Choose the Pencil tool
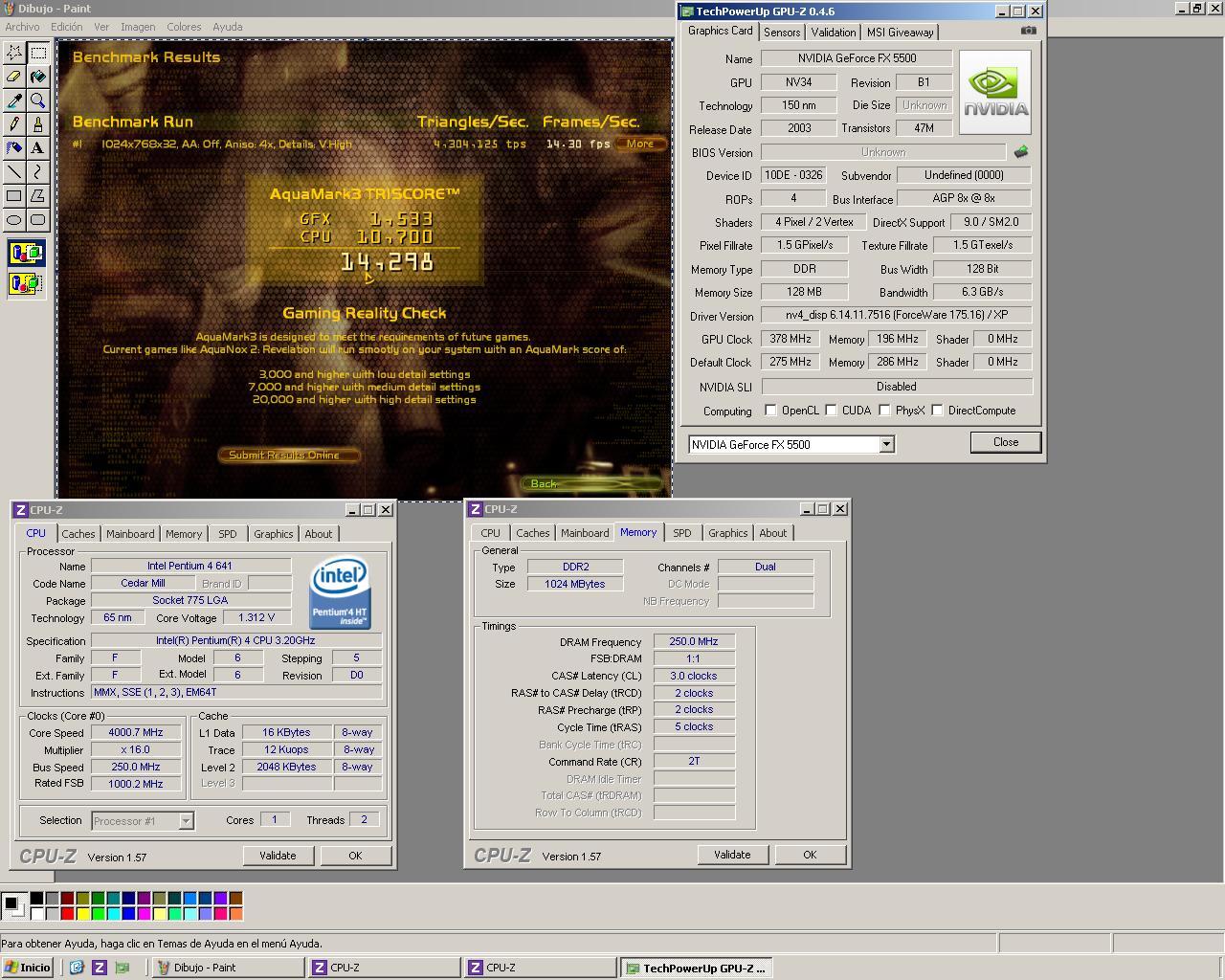The height and width of the screenshot is (980, 1225). tap(14, 124)
